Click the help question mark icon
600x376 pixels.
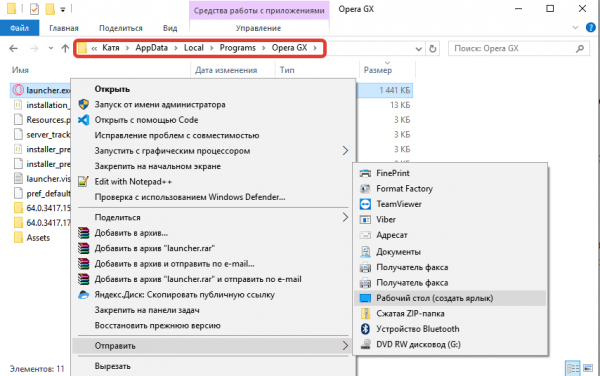[590, 28]
